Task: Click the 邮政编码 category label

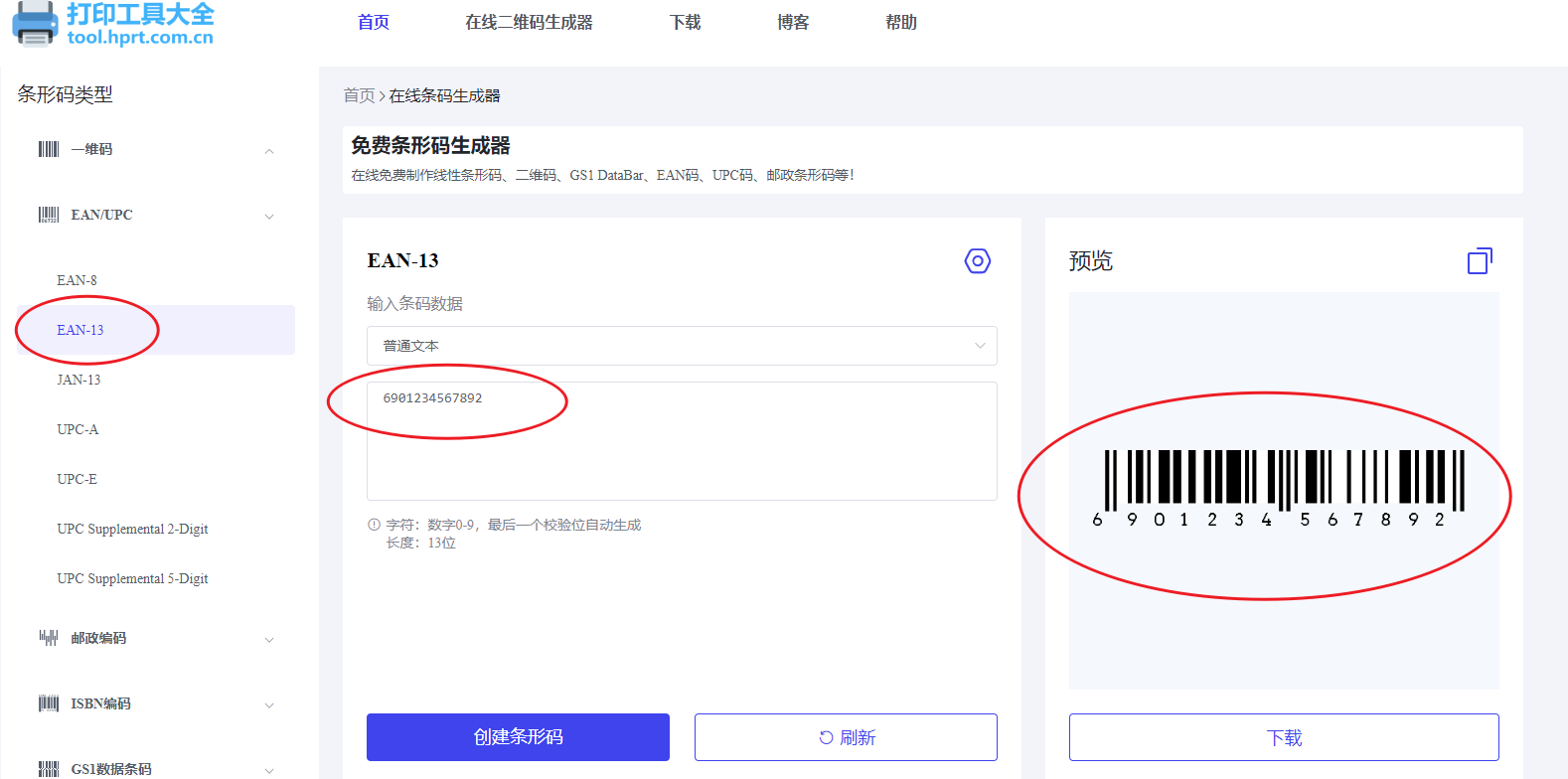Action: [x=98, y=638]
